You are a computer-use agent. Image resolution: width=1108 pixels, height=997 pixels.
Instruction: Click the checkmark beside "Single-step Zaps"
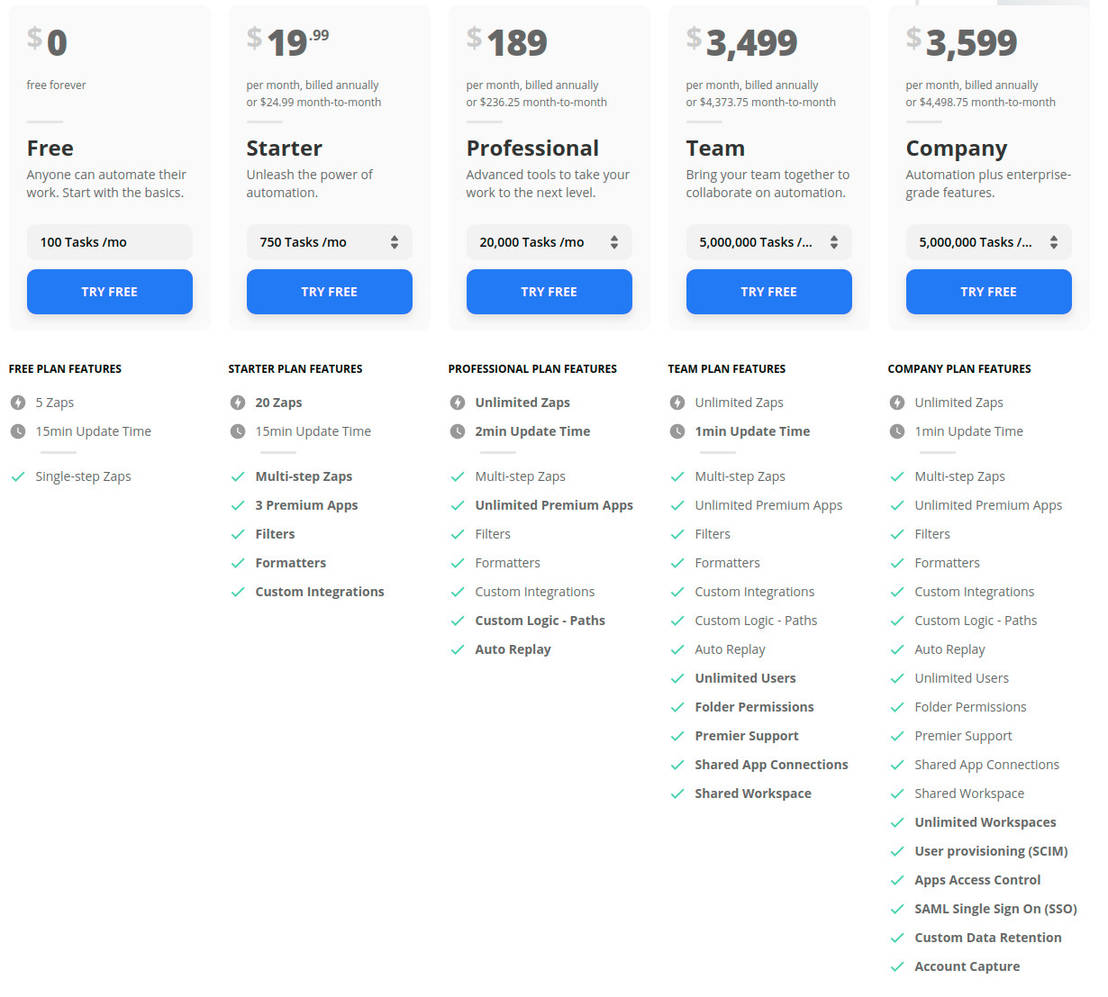pyautogui.click(x=18, y=476)
